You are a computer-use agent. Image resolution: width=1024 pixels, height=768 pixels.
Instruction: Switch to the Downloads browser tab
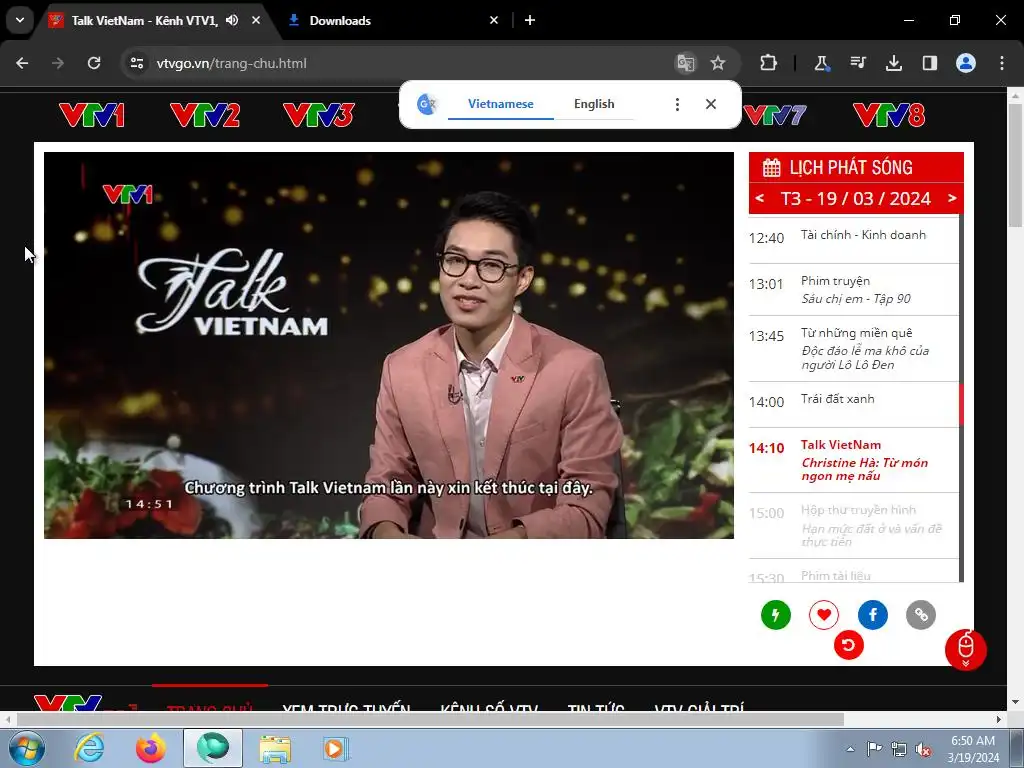tap(394, 20)
